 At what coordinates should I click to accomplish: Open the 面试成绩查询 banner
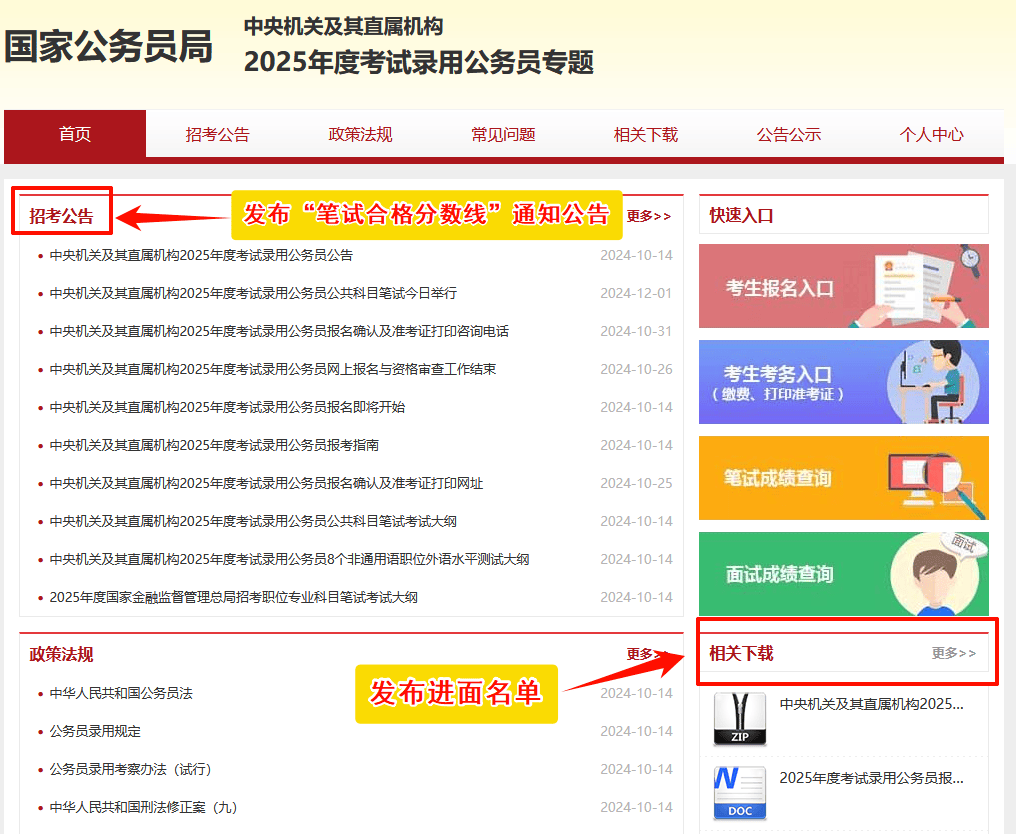pyautogui.click(x=844, y=573)
